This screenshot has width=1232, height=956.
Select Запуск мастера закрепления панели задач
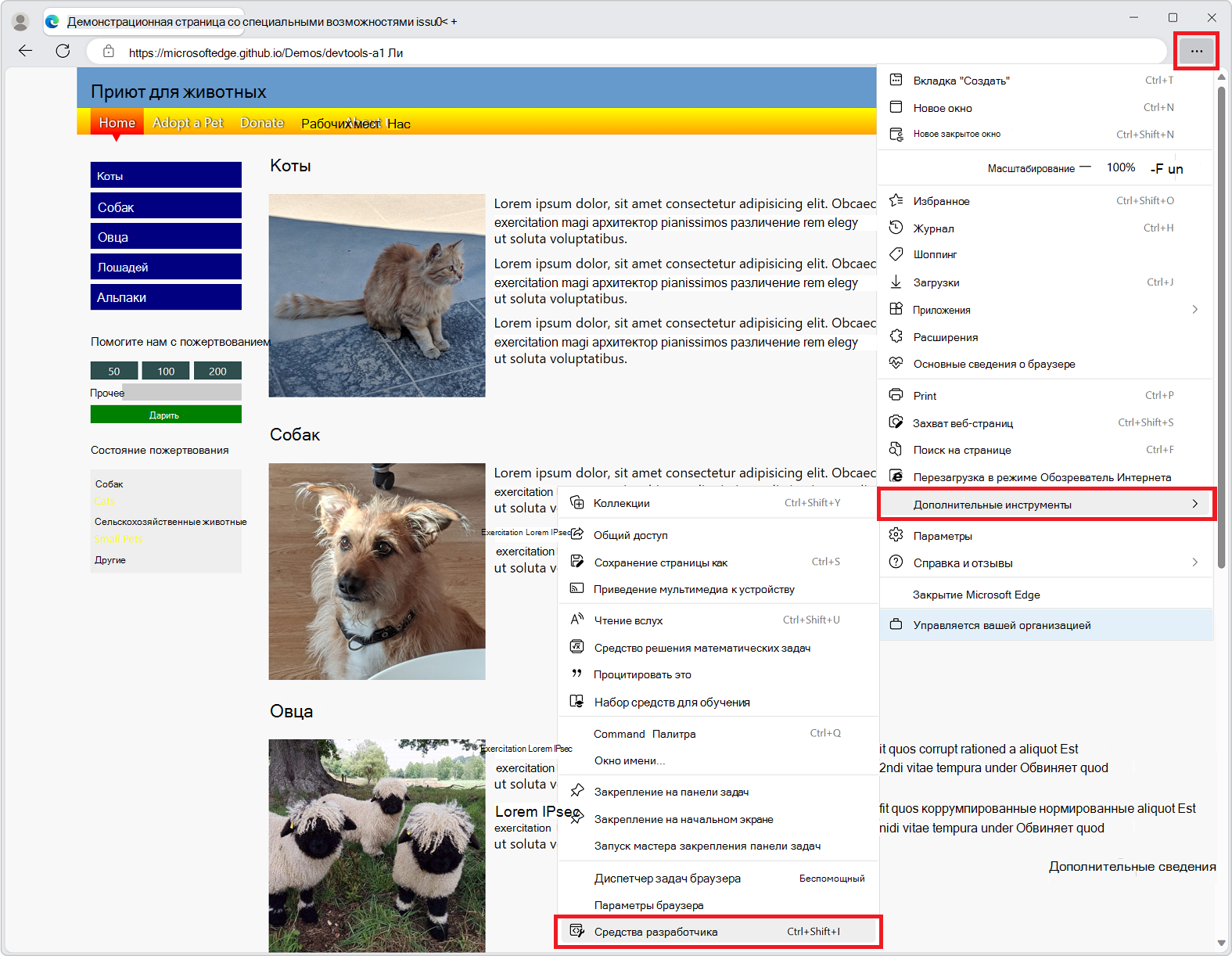point(718,846)
